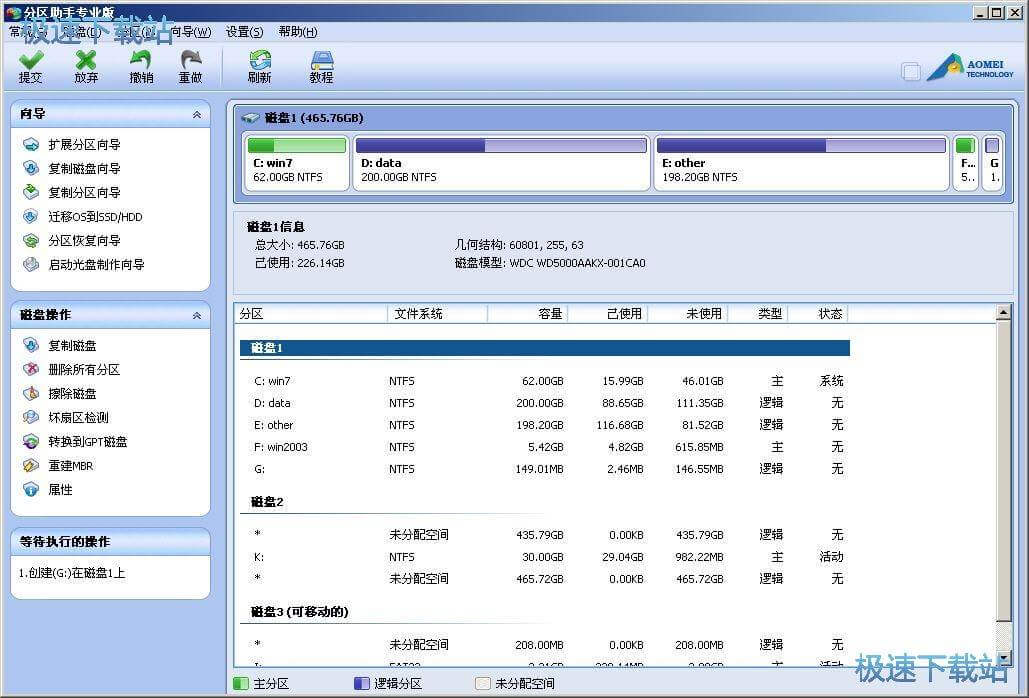Click the 撤销 (Undo) arrow icon
The height and width of the screenshot is (698, 1029).
140,60
